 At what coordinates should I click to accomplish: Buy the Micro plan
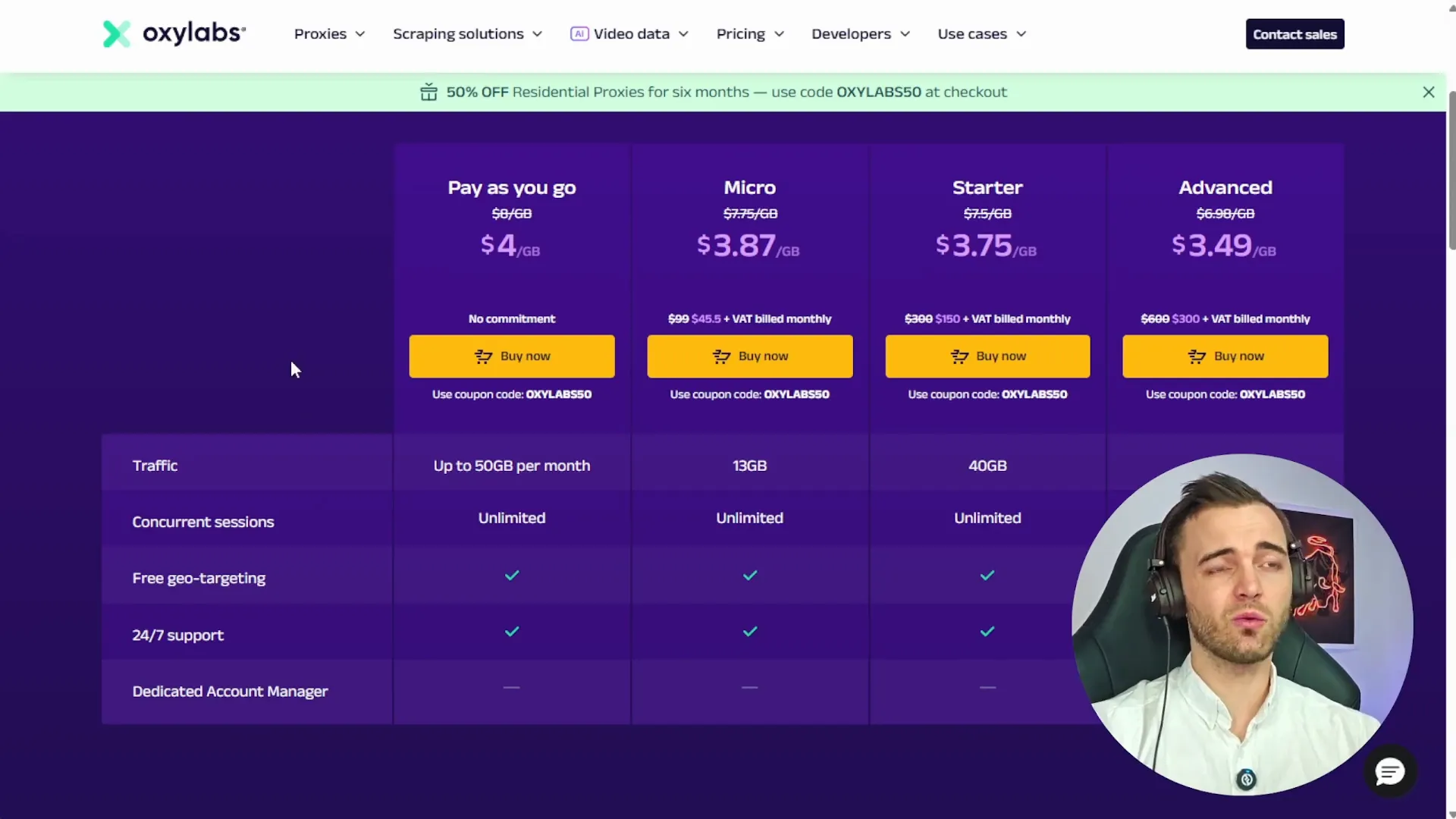[749, 356]
